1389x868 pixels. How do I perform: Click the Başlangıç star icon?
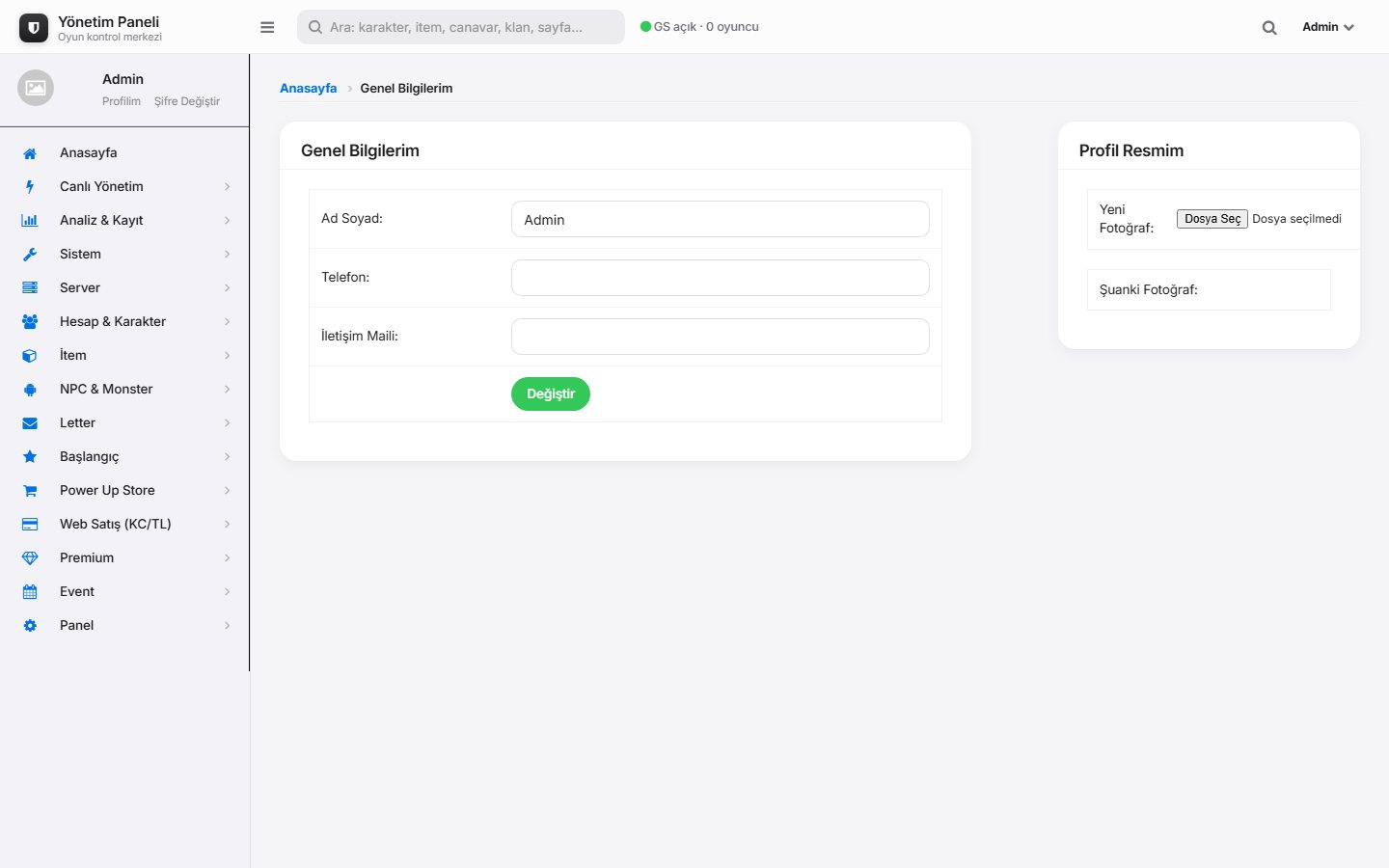click(x=30, y=457)
